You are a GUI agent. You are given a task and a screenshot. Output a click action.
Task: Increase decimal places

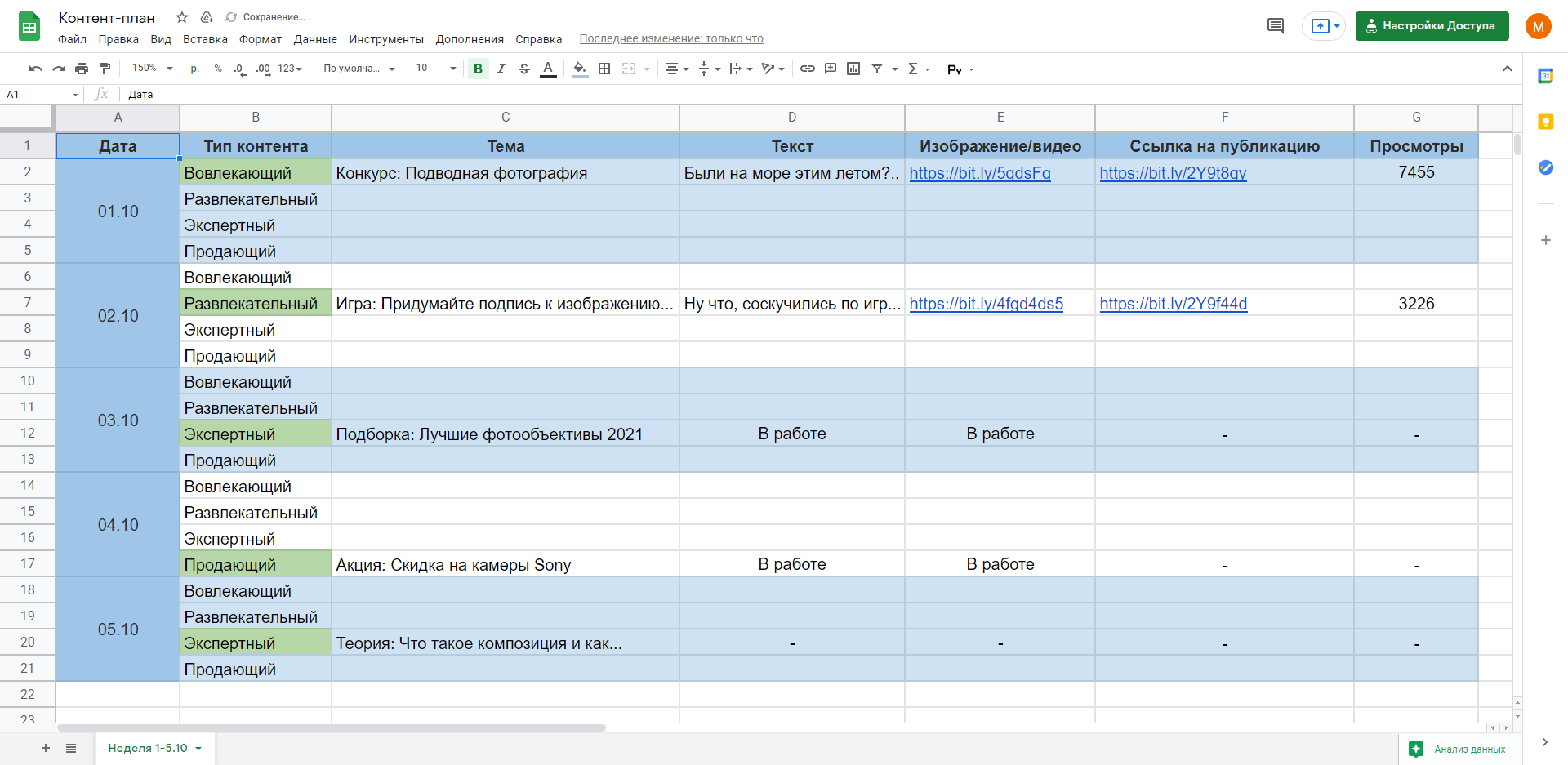pyautogui.click(x=263, y=69)
